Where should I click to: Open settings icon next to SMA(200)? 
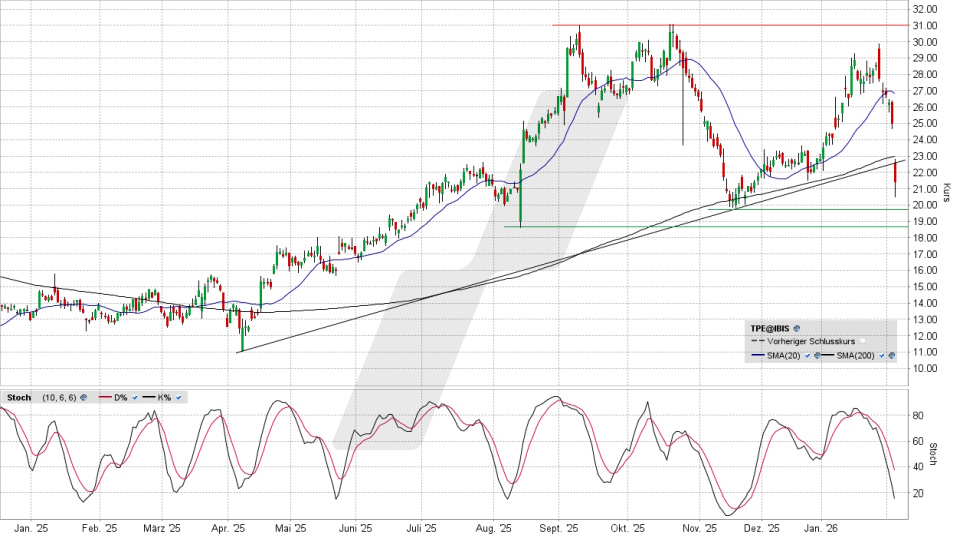pos(891,355)
